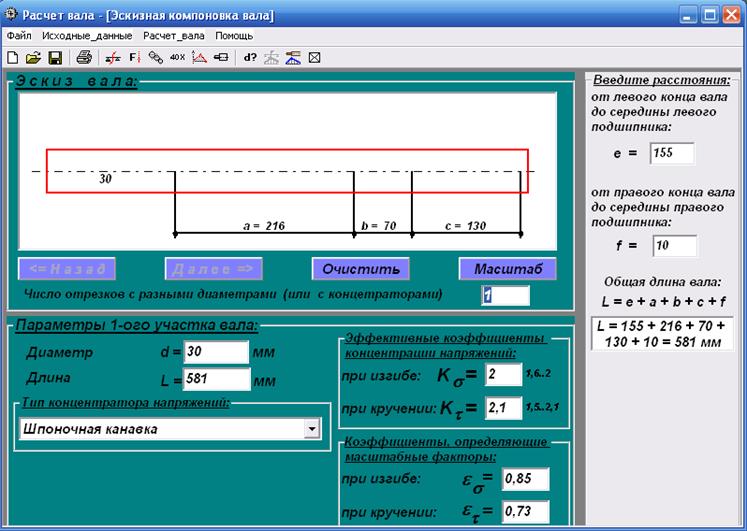Image resolution: width=747 pixels, height=531 pixels.
Task: Click the f distance input field
Action: click(675, 246)
